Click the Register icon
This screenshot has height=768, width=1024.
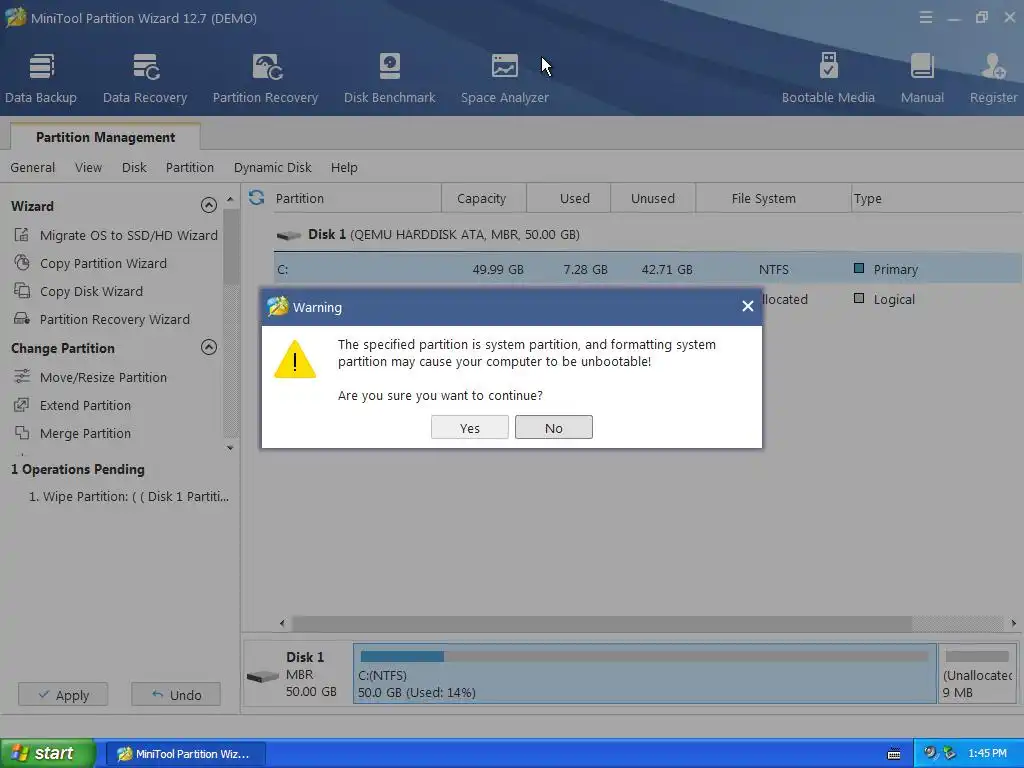[993, 67]
